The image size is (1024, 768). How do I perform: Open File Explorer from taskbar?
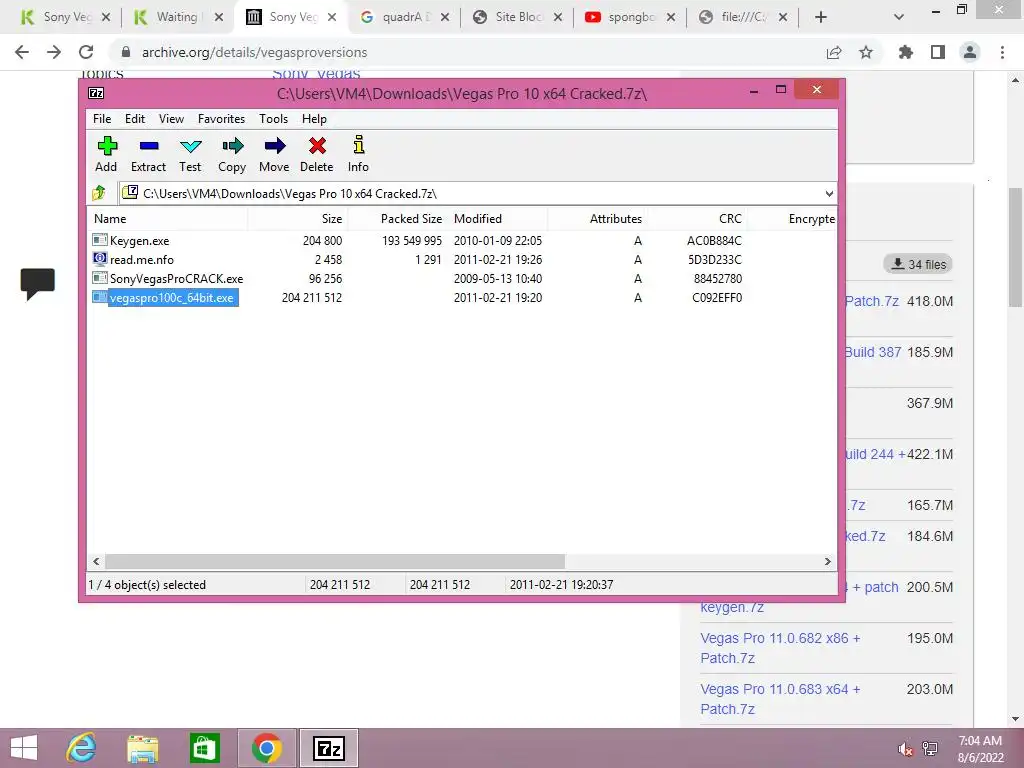(x=143, y=748)
